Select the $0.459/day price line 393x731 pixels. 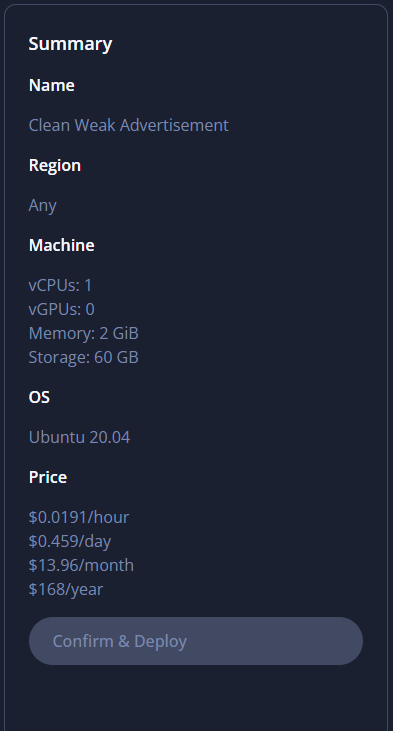(70, 541)
